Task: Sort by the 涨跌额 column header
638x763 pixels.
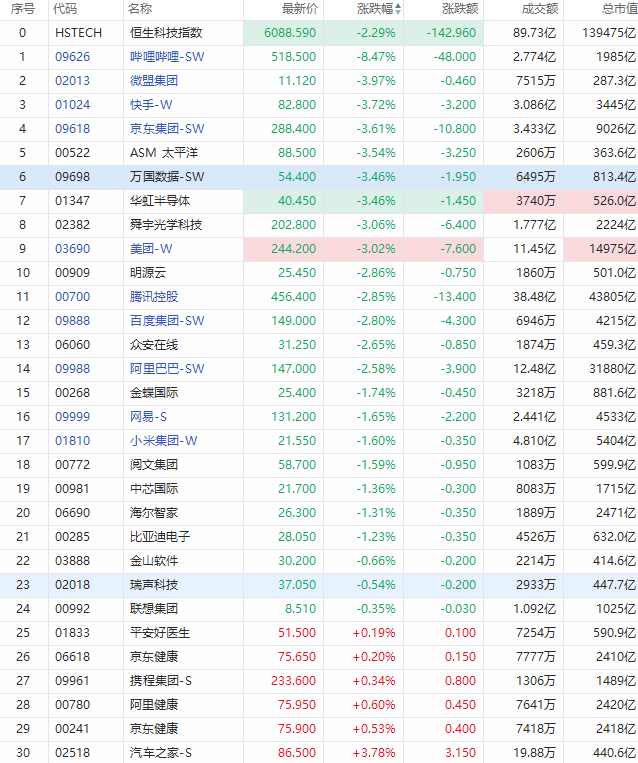Action: tap(460, 9)
